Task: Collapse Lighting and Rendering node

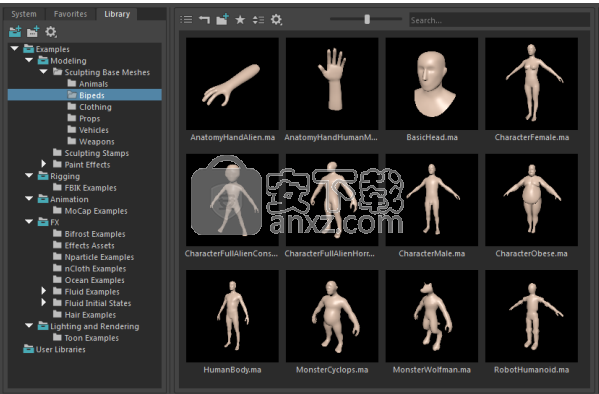Action: [29, 326]
